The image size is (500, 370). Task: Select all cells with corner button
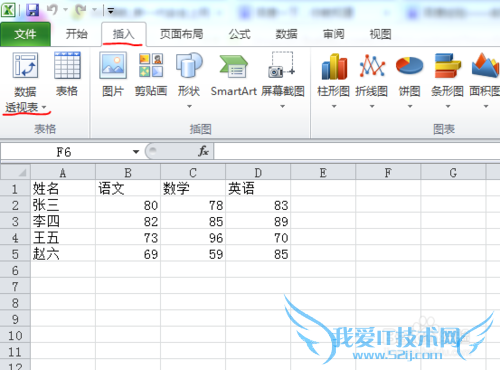click(16, 172)
